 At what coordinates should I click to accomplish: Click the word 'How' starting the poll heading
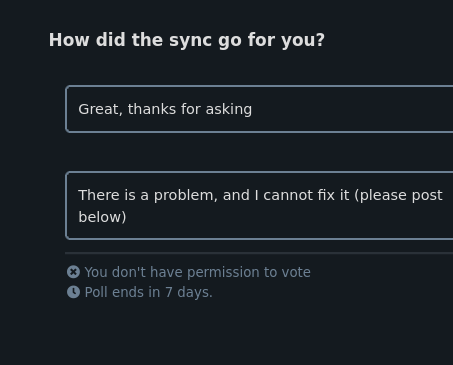[x=69, y=40]
